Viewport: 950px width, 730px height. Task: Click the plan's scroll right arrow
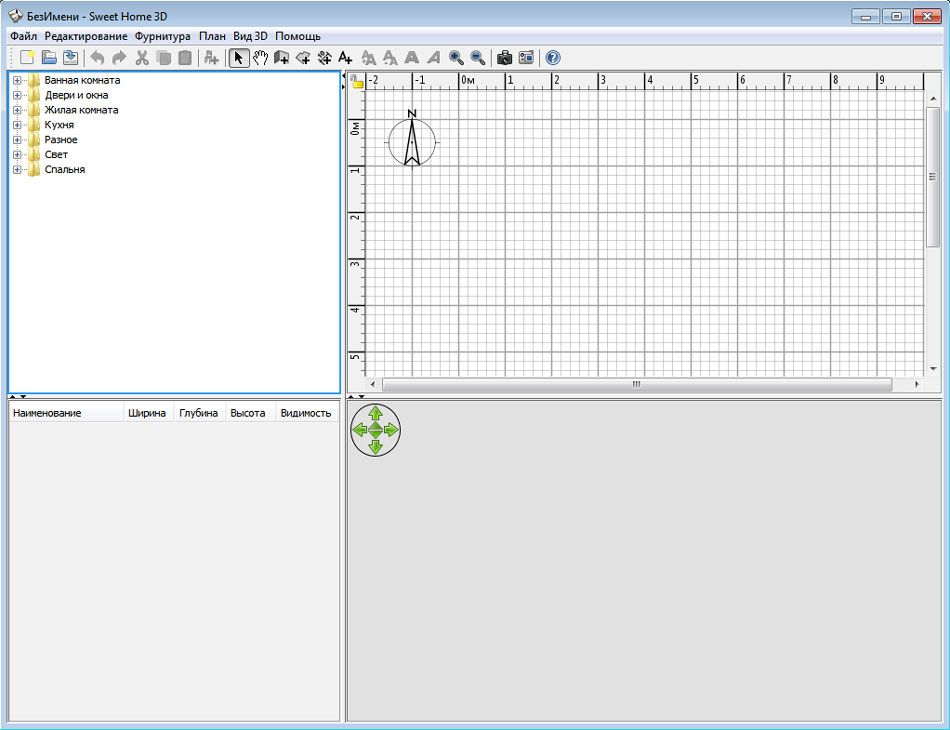pos(917,384)
